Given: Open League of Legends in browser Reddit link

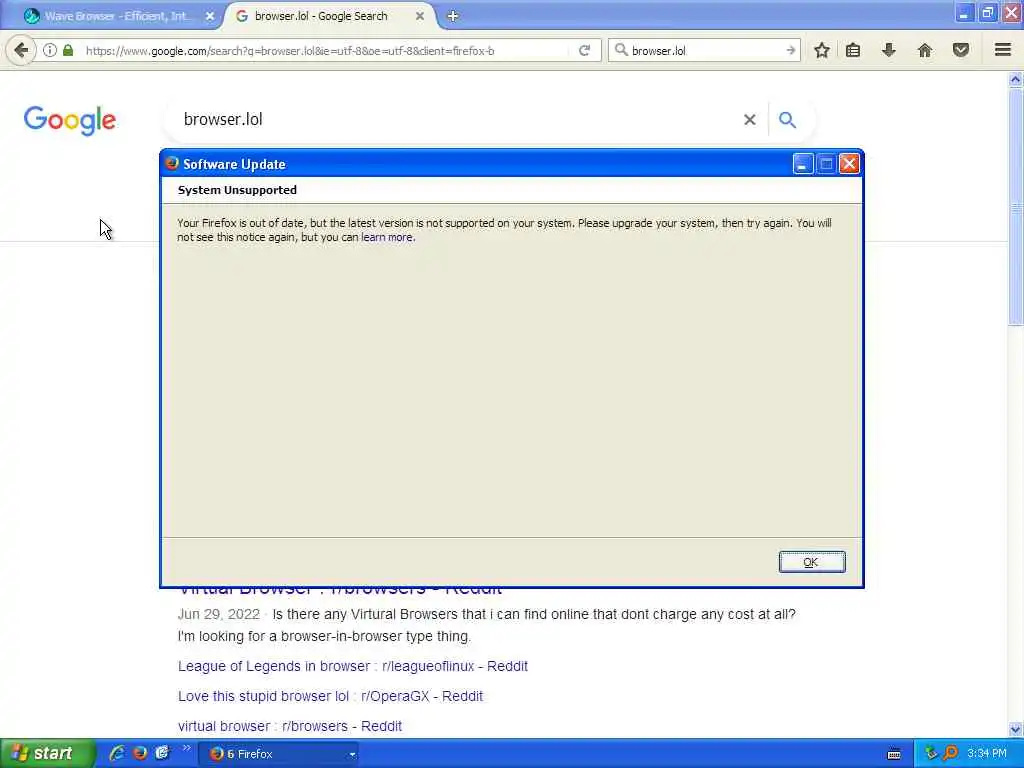Looking at the screenshot, I should pyautogui.click(x=353, y=666).
